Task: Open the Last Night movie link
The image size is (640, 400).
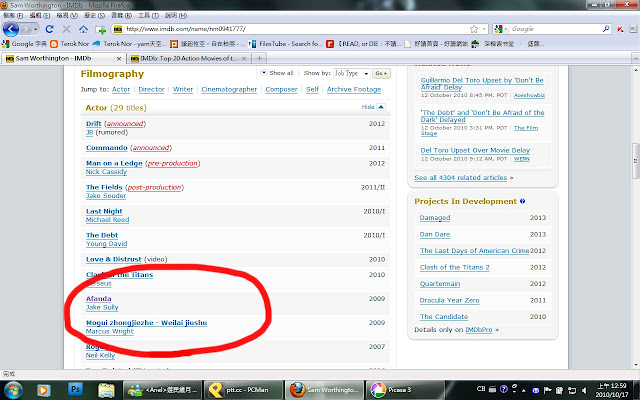Action: click(104, 211)
